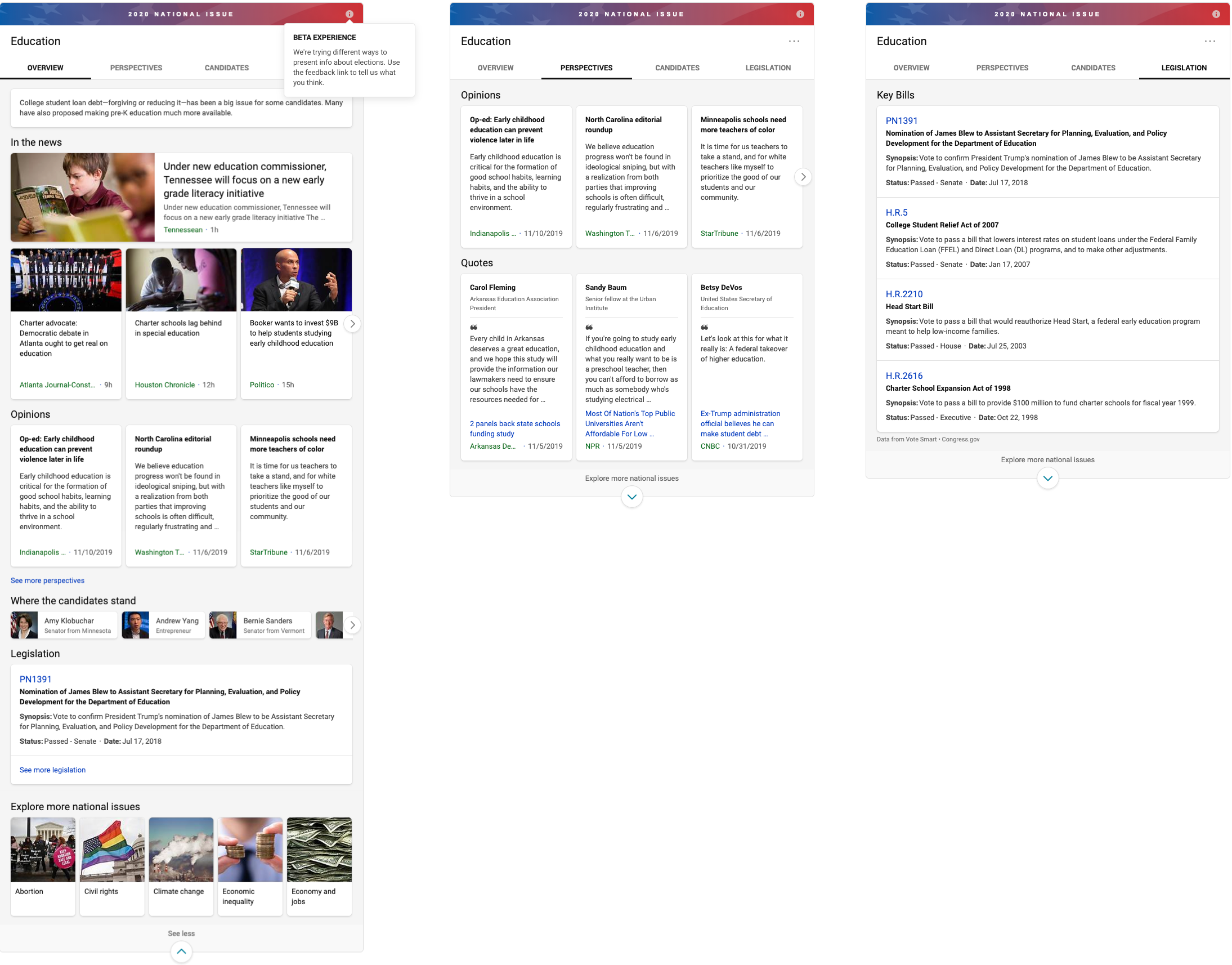
Task: Switch to the Candidates tab on the first card
Action: [226, 68]
